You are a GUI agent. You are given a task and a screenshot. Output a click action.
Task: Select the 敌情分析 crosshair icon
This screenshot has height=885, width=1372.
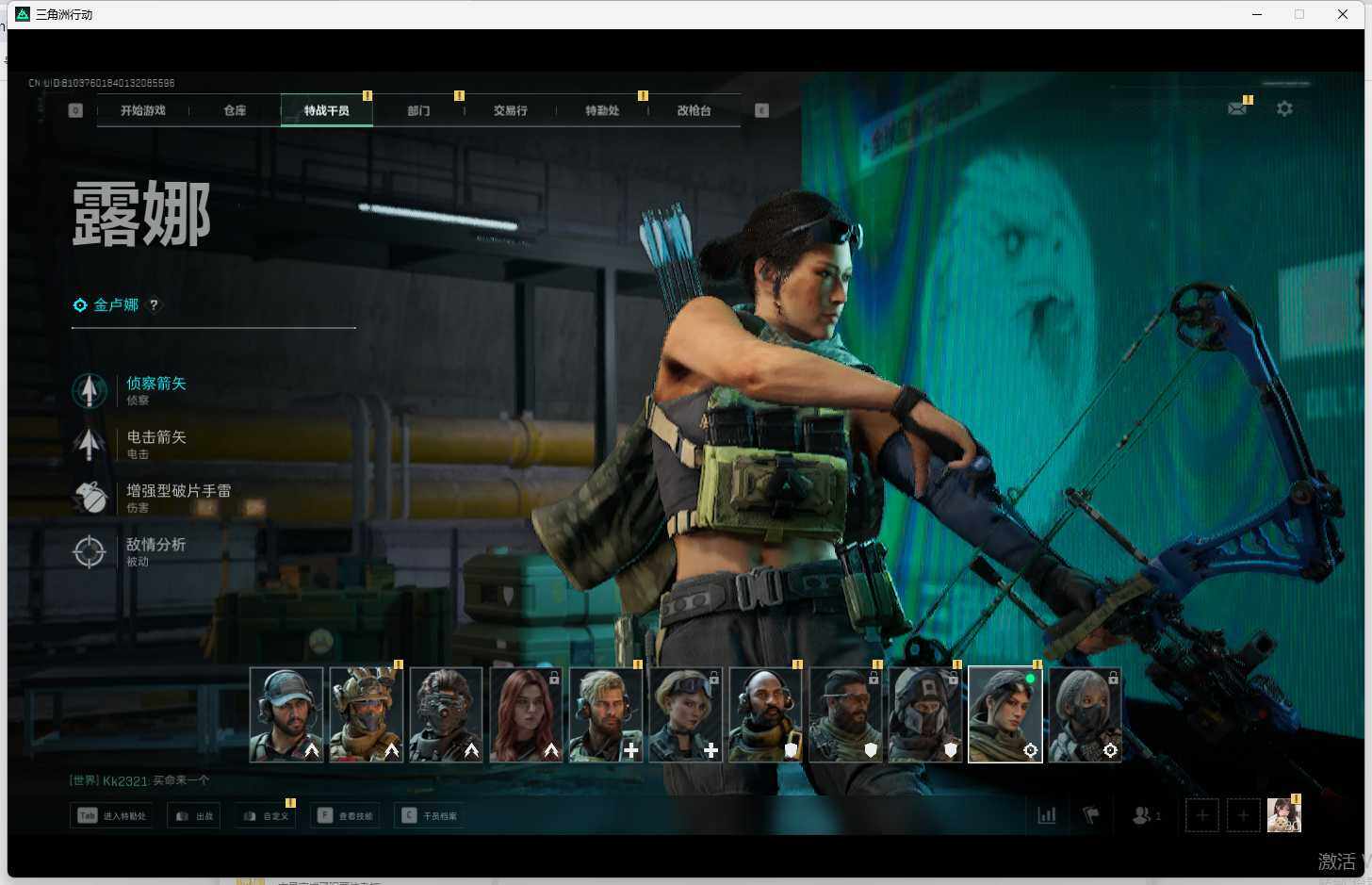pos(90,551)
